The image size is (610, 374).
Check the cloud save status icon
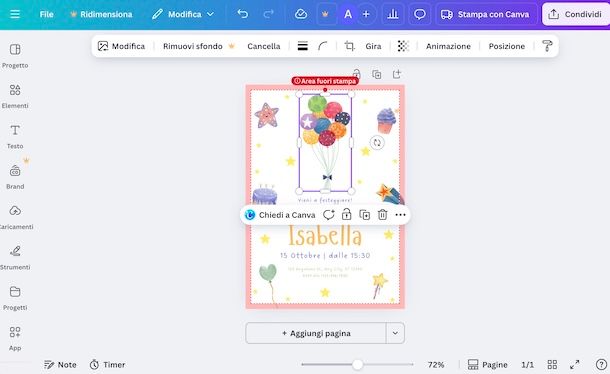[x=301, y=14]
